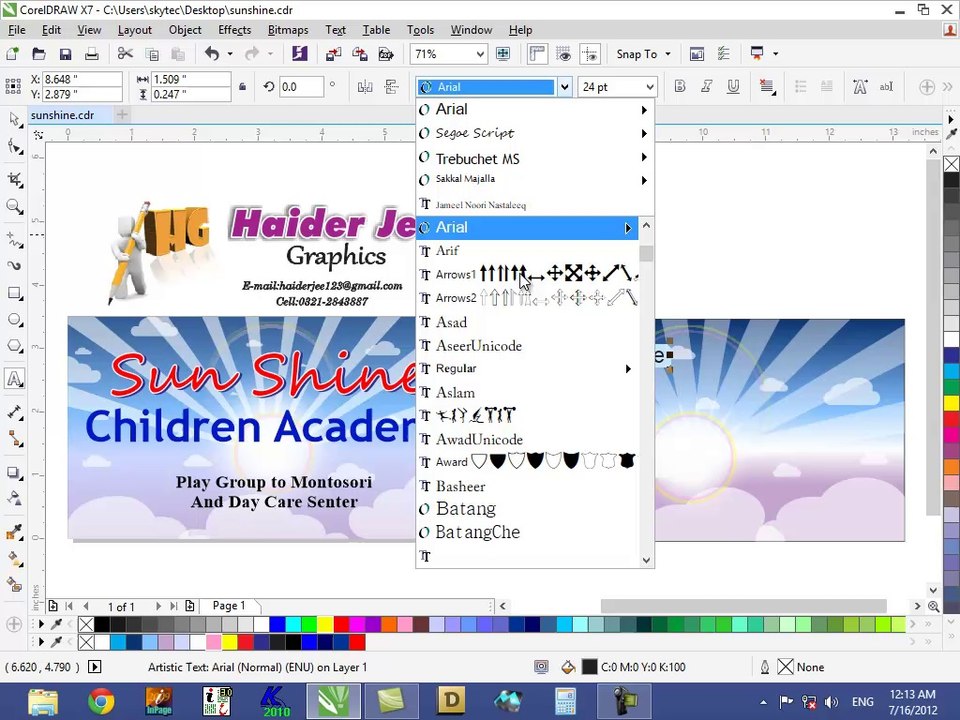Click the New document icon
This screenshot has width=960, height=720.
[x=12, y=54]
